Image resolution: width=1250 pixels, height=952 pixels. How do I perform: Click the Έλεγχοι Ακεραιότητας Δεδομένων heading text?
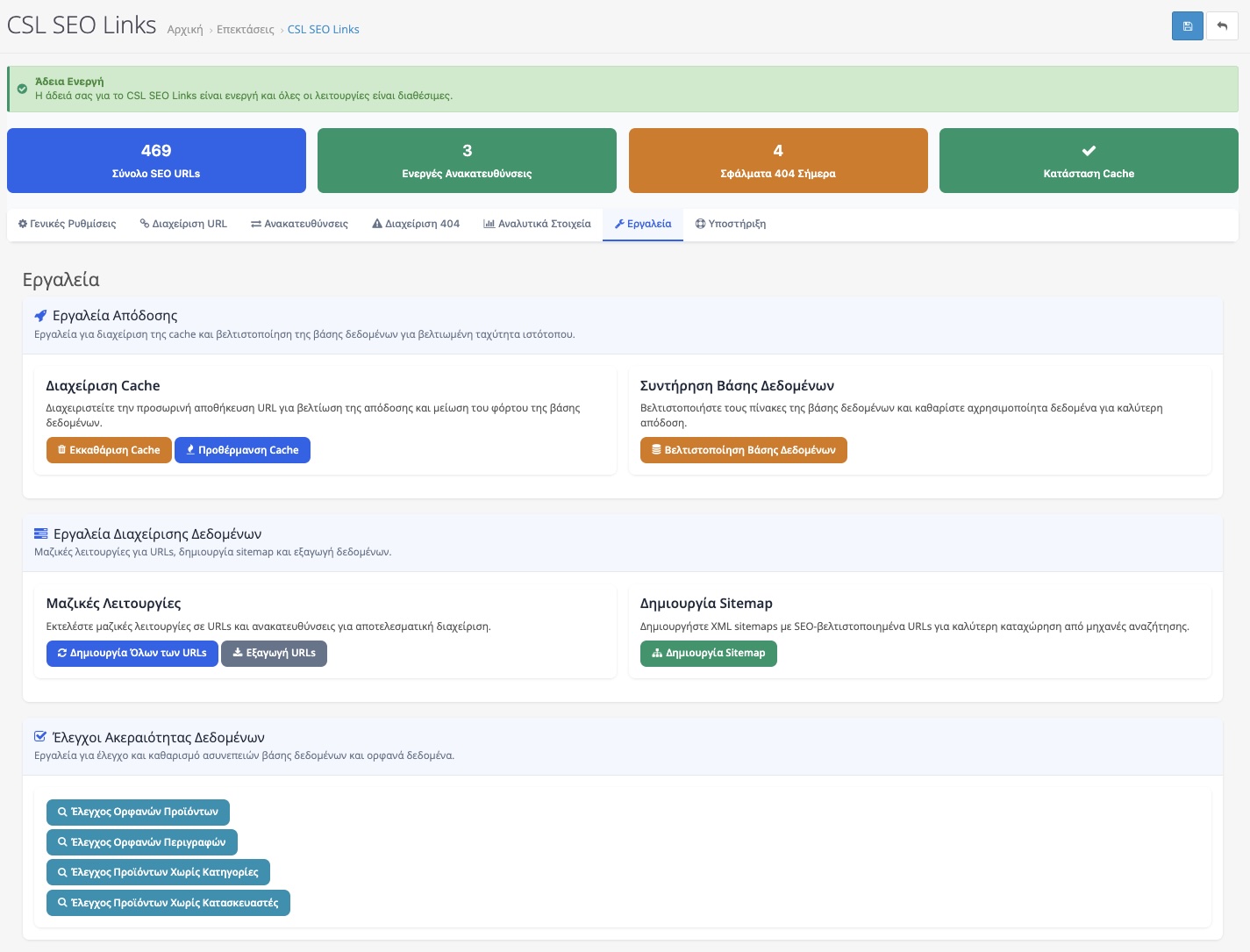[159, 738]
